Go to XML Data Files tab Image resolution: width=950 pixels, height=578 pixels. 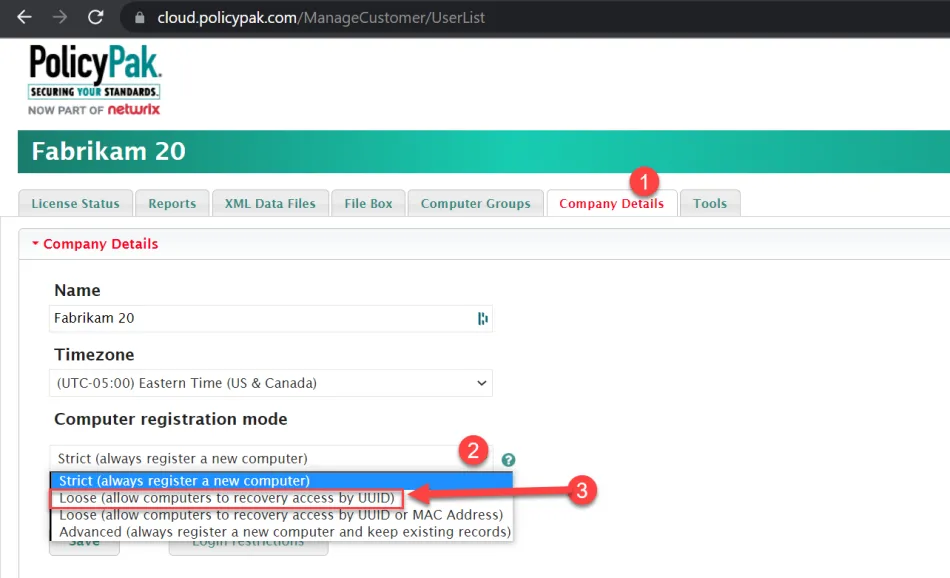(270, 203)
